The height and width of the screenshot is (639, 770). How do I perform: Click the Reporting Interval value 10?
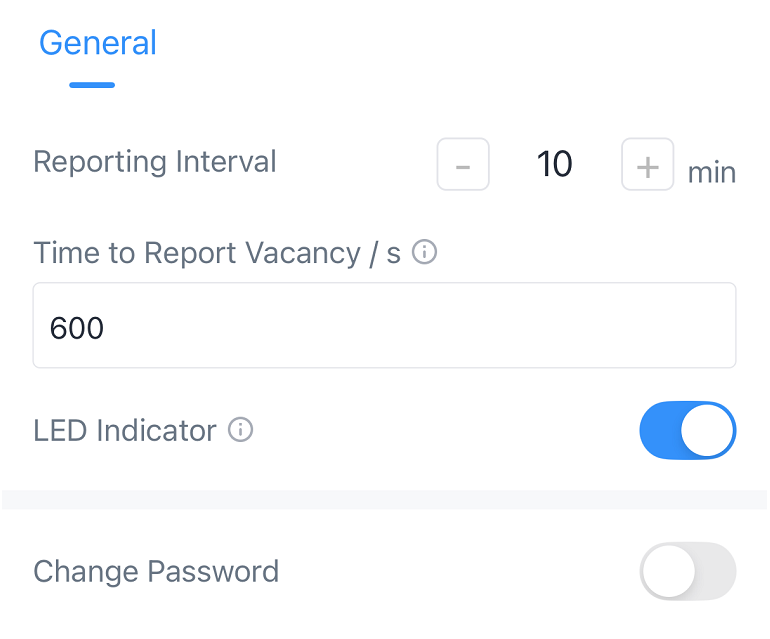[554, 165]
